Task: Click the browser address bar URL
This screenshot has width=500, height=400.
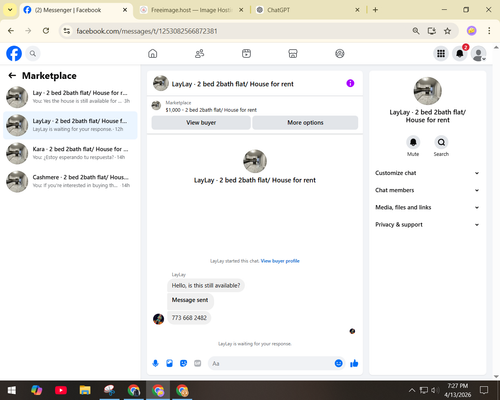Action: click(x=147, y=31)
